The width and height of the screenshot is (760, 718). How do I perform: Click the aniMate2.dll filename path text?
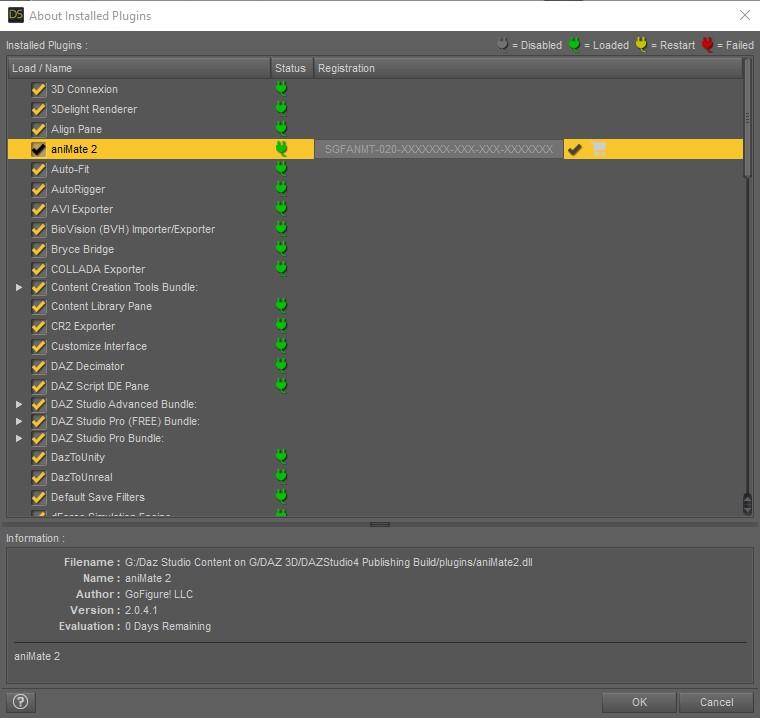point(329,562)
